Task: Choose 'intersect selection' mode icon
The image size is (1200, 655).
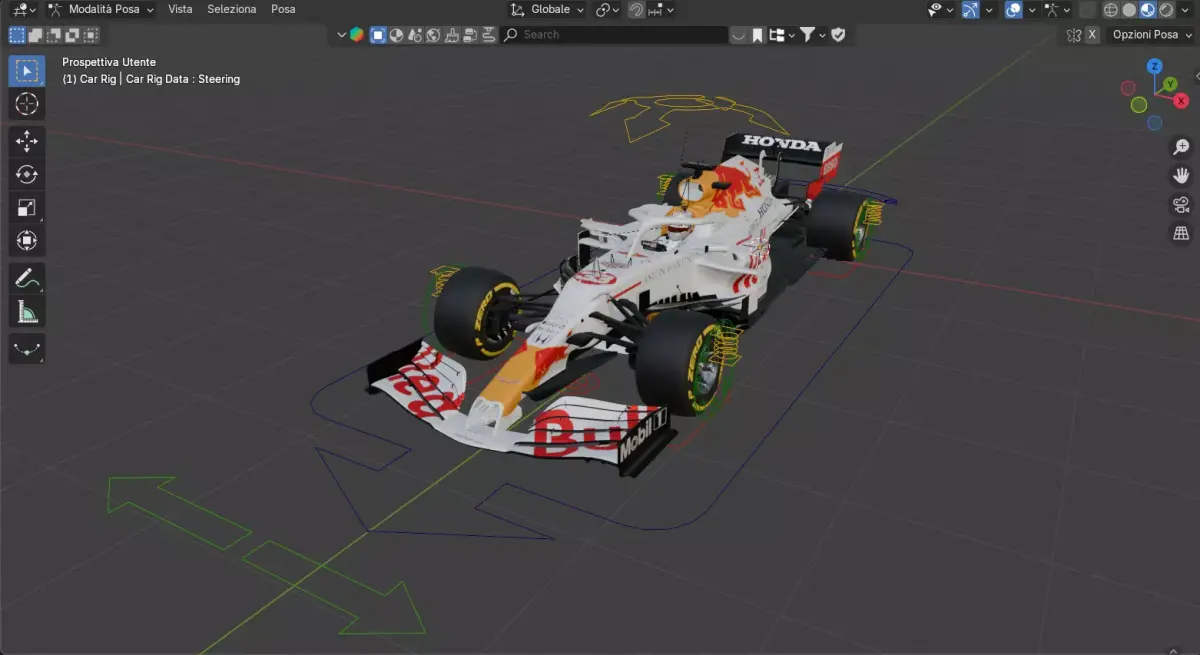Action: [91, 35]
